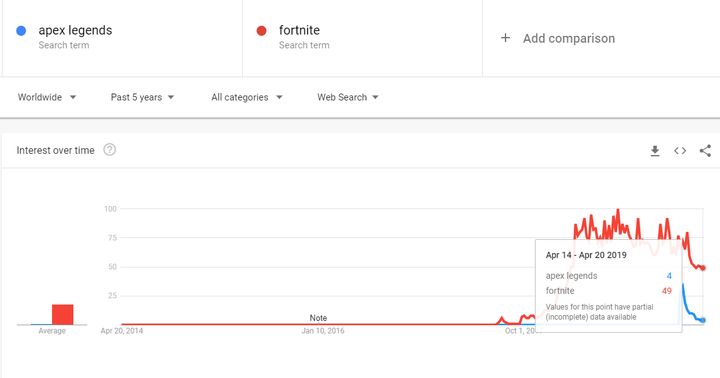This screenshot has width=720, height=378.
Task: Click the Average label under the bars
Action: (52, 331)
